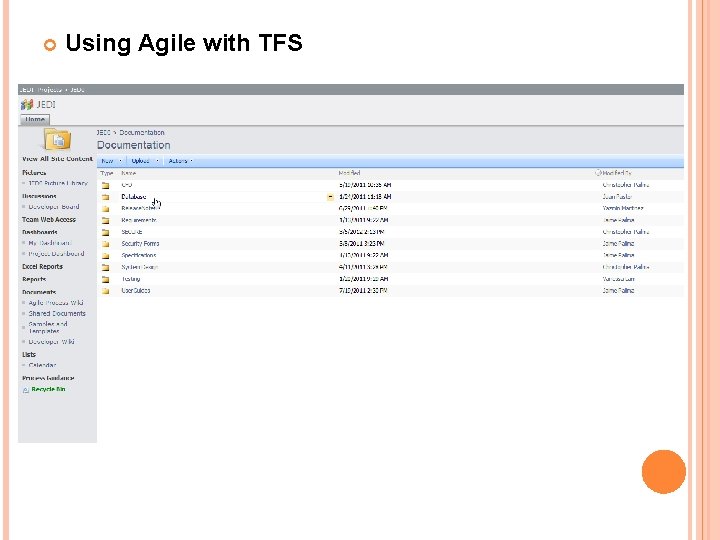Screen dimensions: 720x540
Task: Open Agile Process Wiki link
Action: coord(56,303)
